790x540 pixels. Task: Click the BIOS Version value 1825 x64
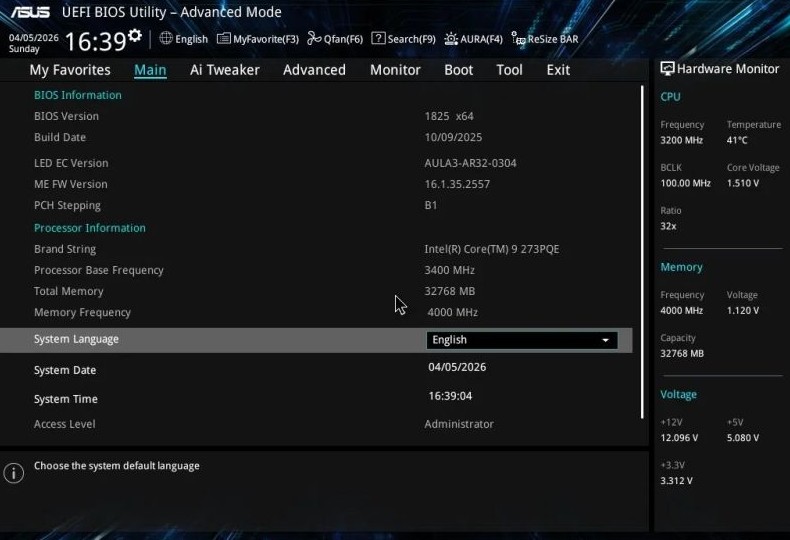449,116
